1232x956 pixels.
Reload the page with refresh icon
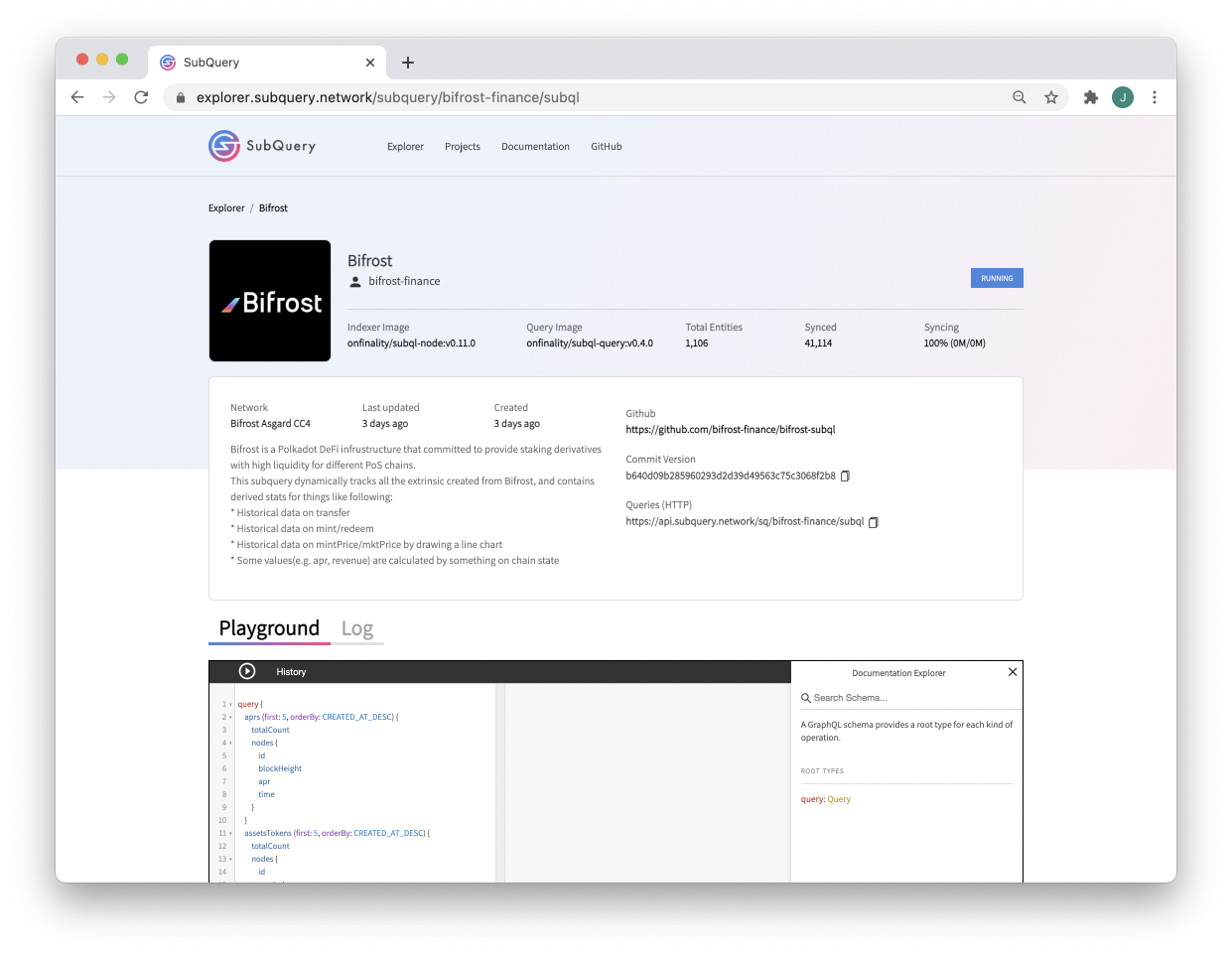click(141, 97)
